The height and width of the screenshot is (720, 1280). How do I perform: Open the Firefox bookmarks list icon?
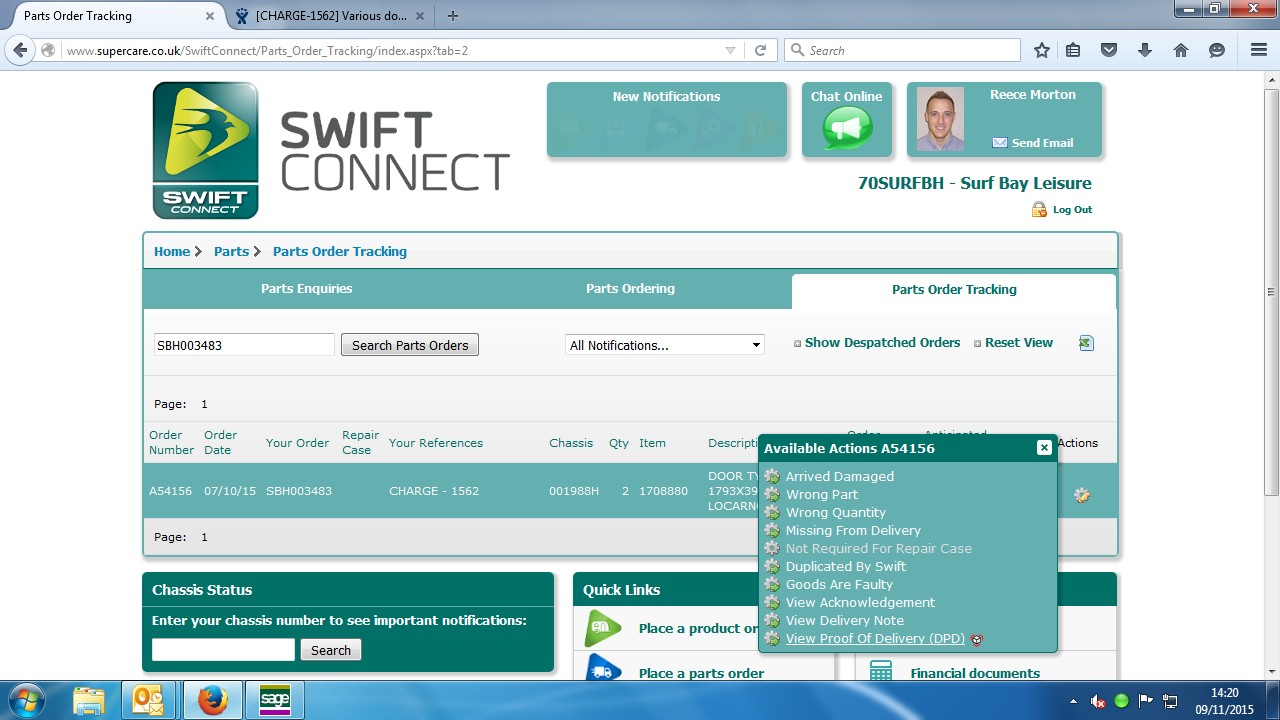[1073, 50]
